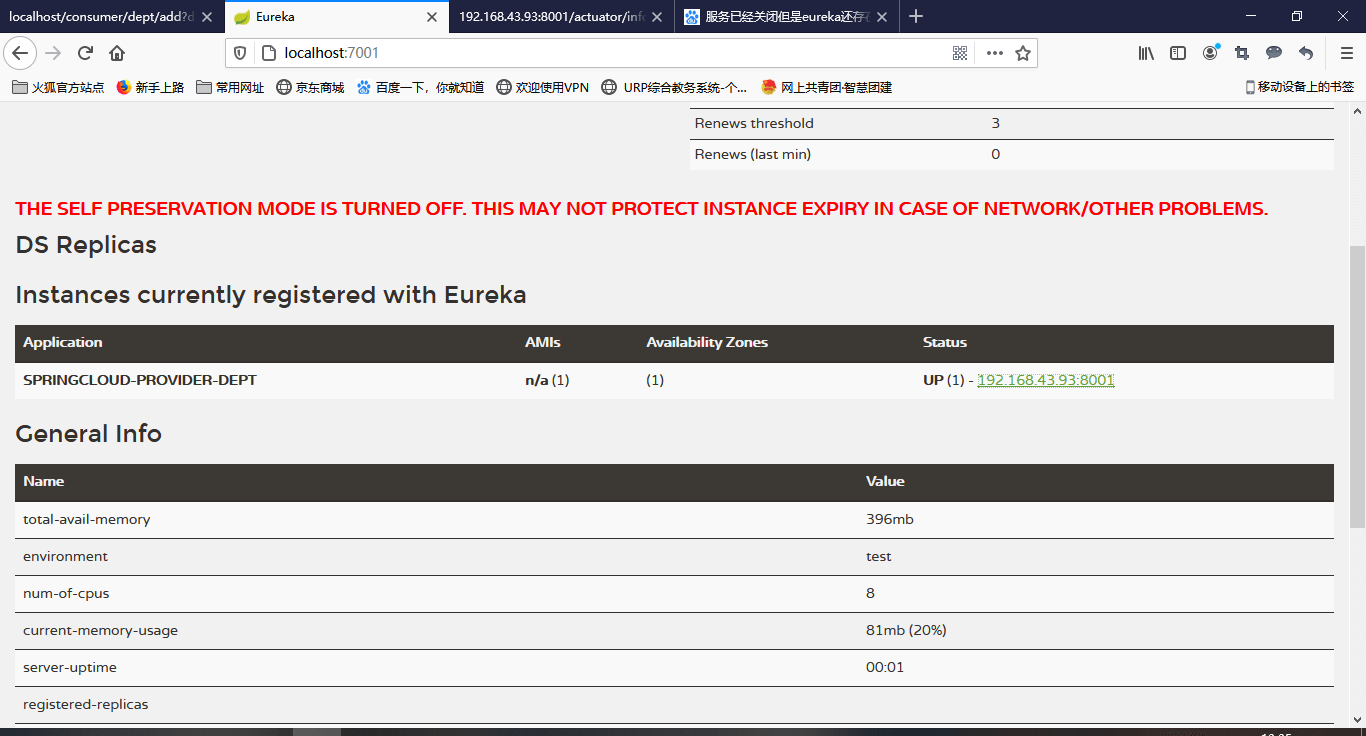Click the environment row name
1366x736 pixels.
click(65, 556)
